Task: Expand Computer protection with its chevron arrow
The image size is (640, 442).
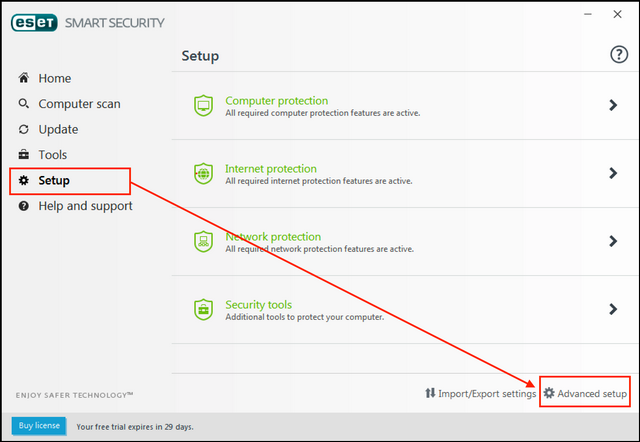Action: point(613,105)
